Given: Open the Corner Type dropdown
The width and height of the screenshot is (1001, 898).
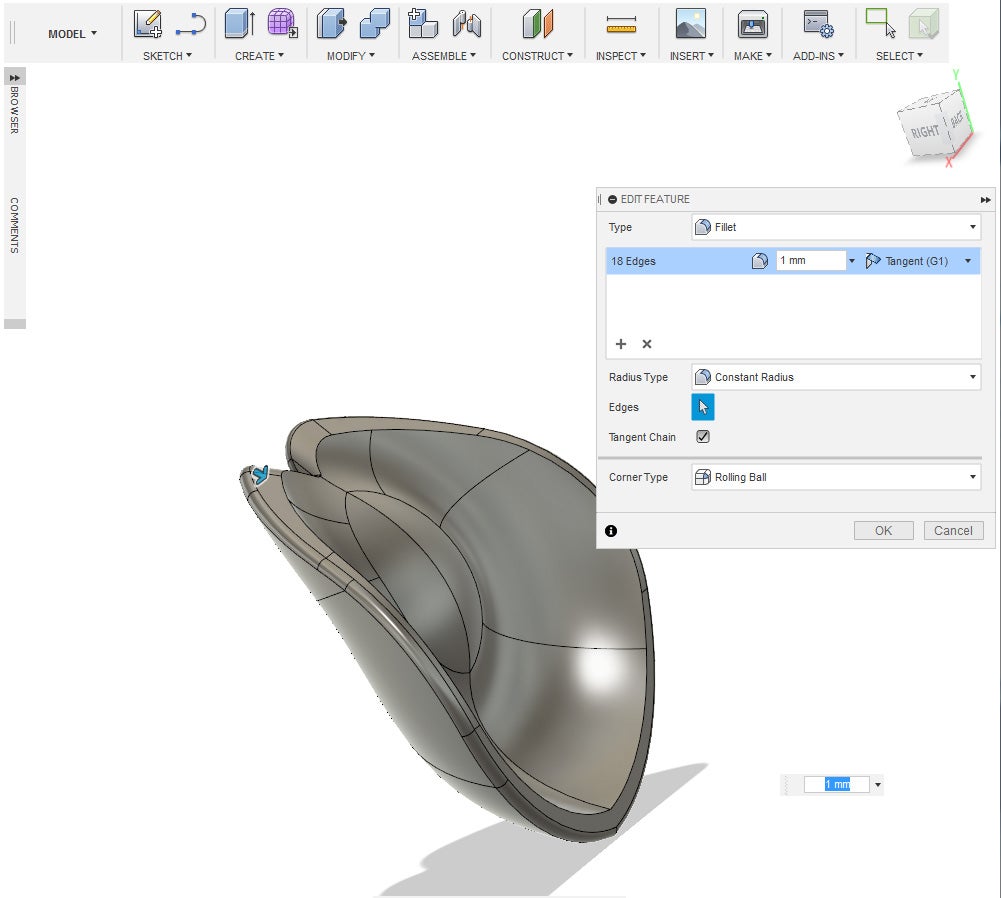Looking at the screenshot, I should pos(835,477).
